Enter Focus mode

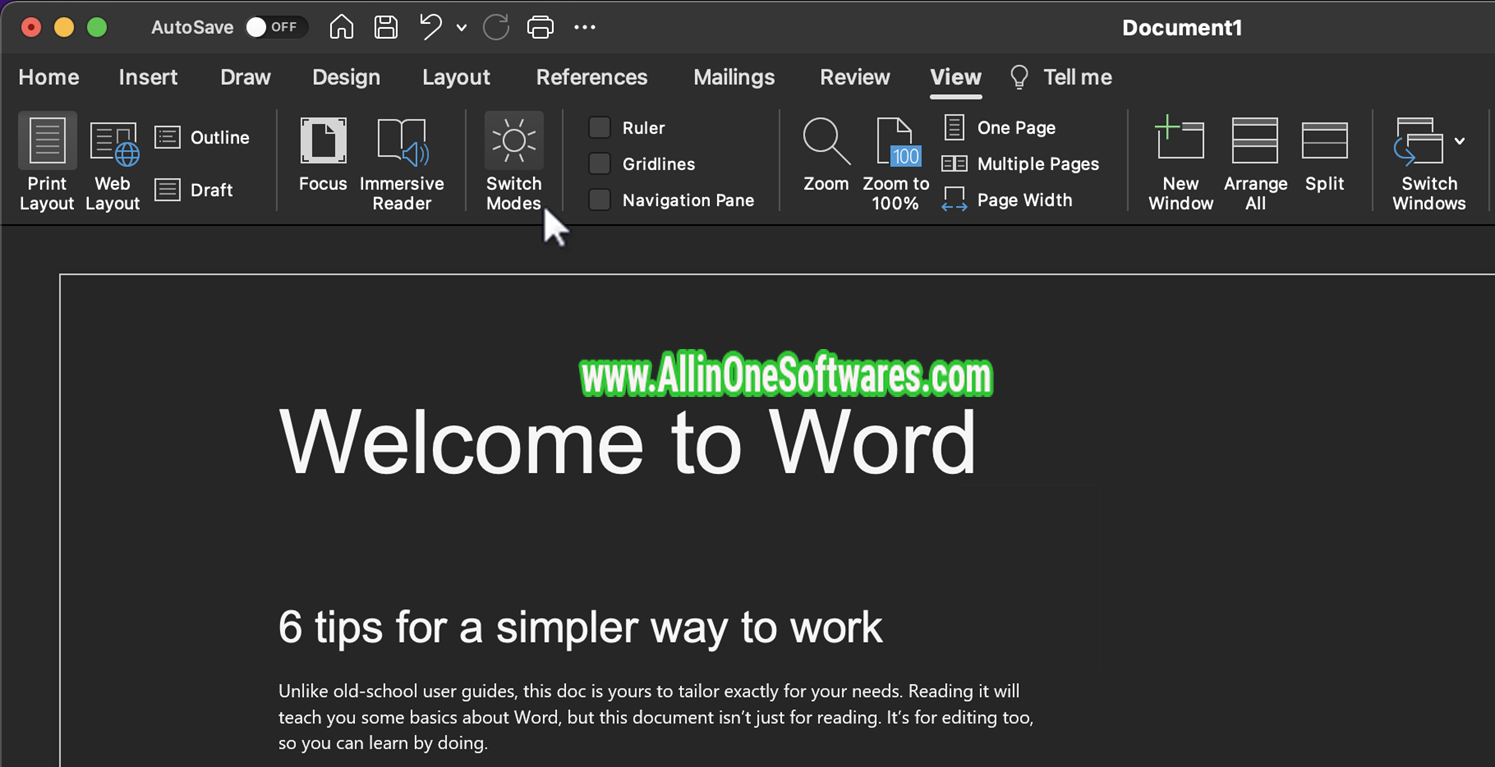pos(323,155)
